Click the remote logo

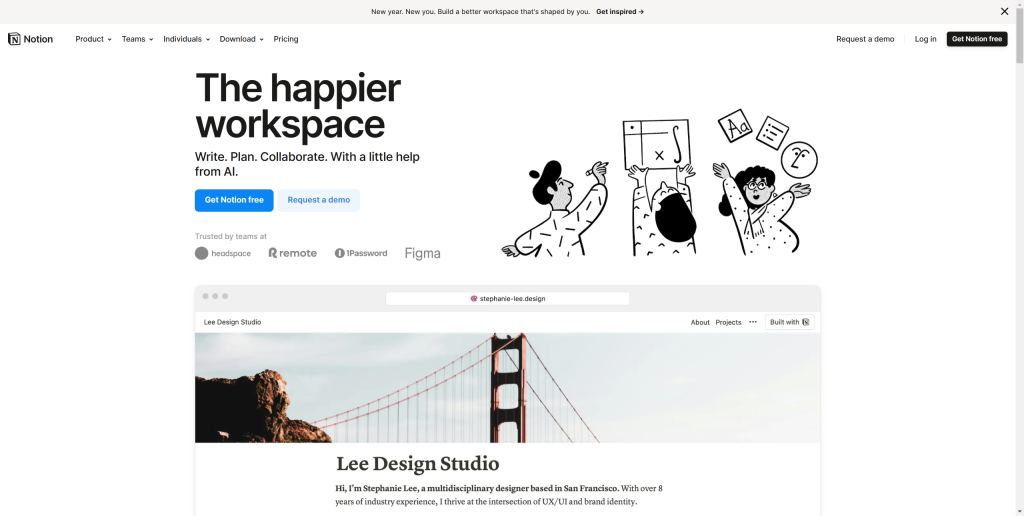(x=293, y=253)
